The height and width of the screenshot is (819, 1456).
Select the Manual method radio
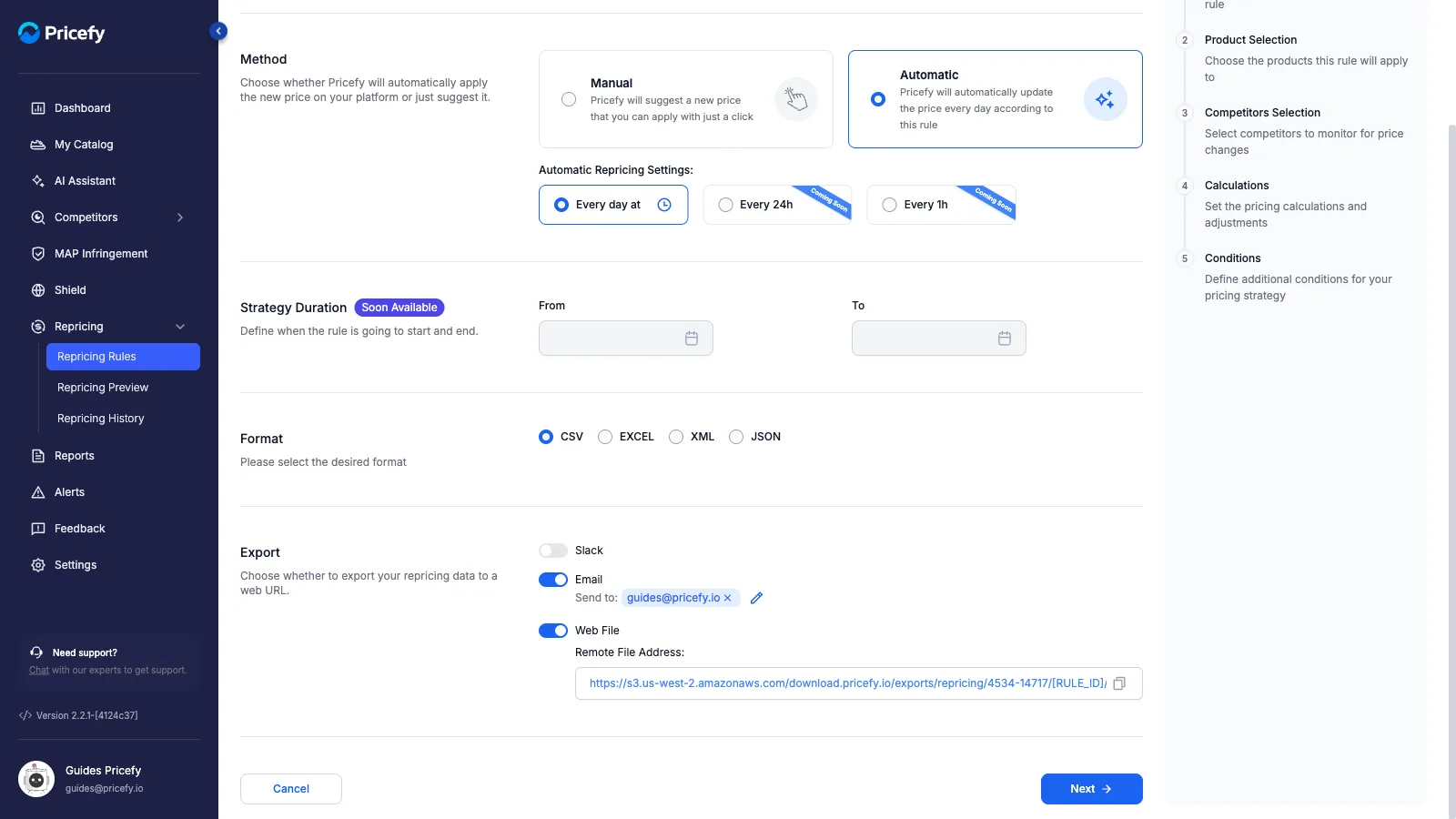point(569,99)
